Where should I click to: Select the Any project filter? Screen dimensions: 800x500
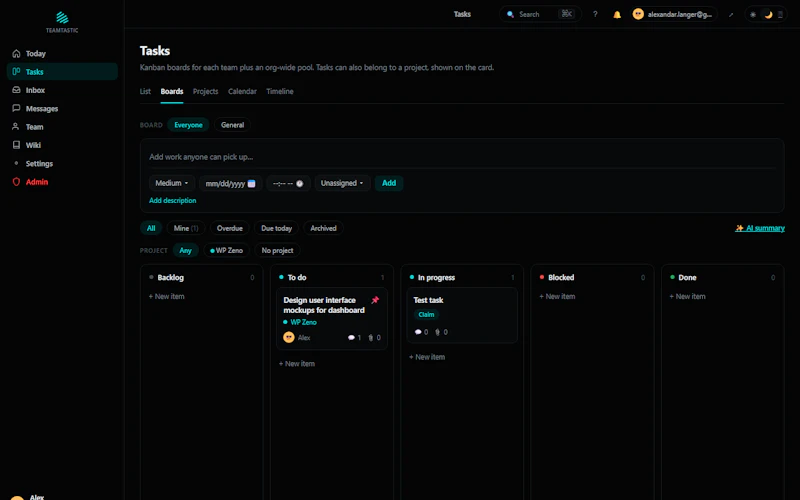pyautogui.click(x=185, y=251)
